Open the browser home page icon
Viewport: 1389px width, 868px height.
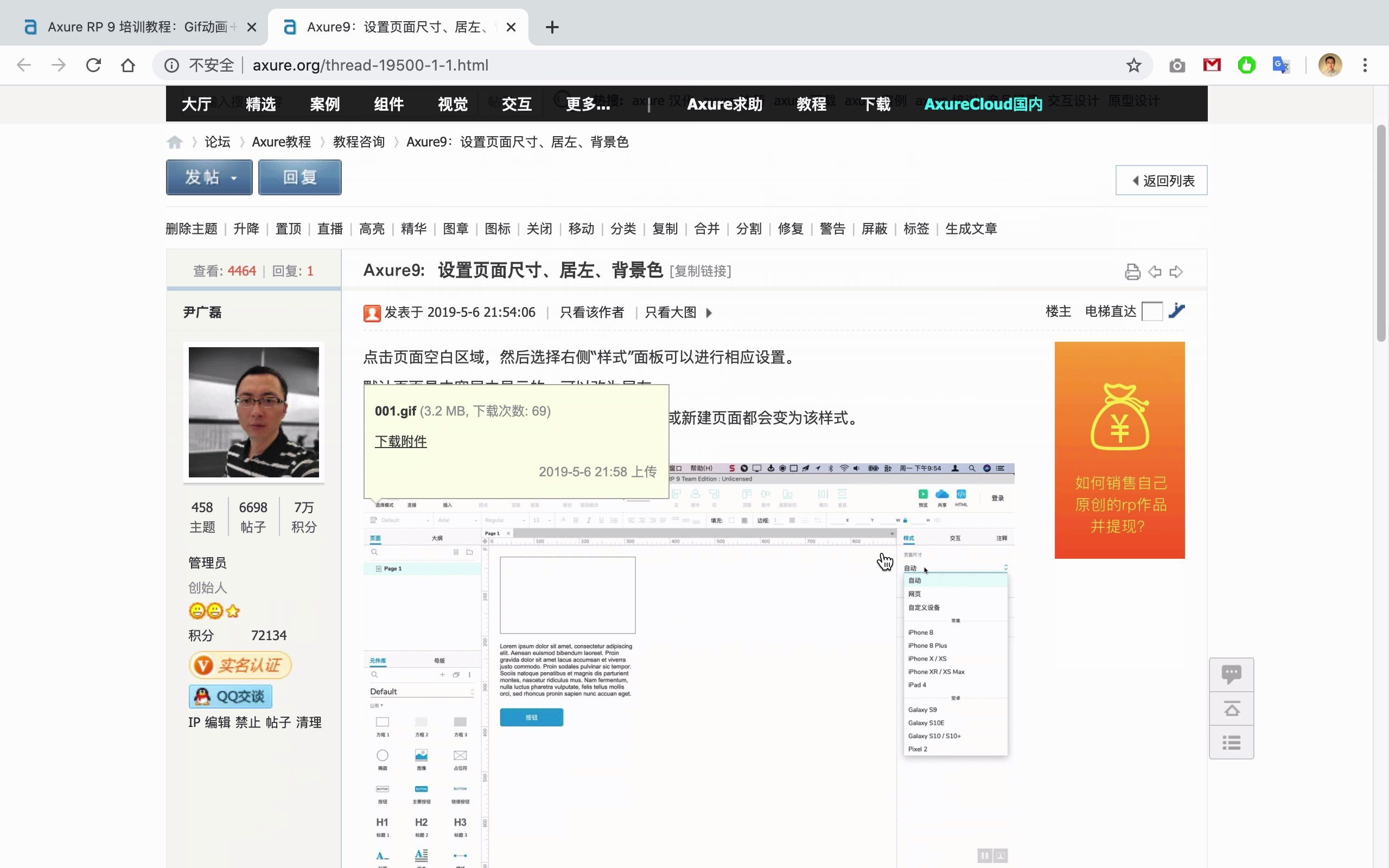tap(128, 65)
